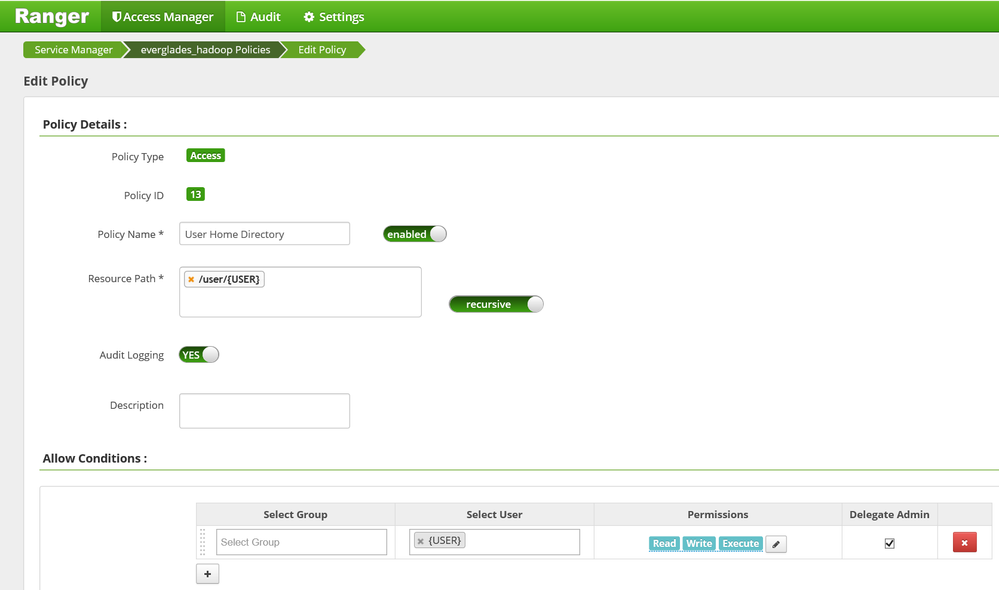Grab the row drag handle

pos(203,542)
